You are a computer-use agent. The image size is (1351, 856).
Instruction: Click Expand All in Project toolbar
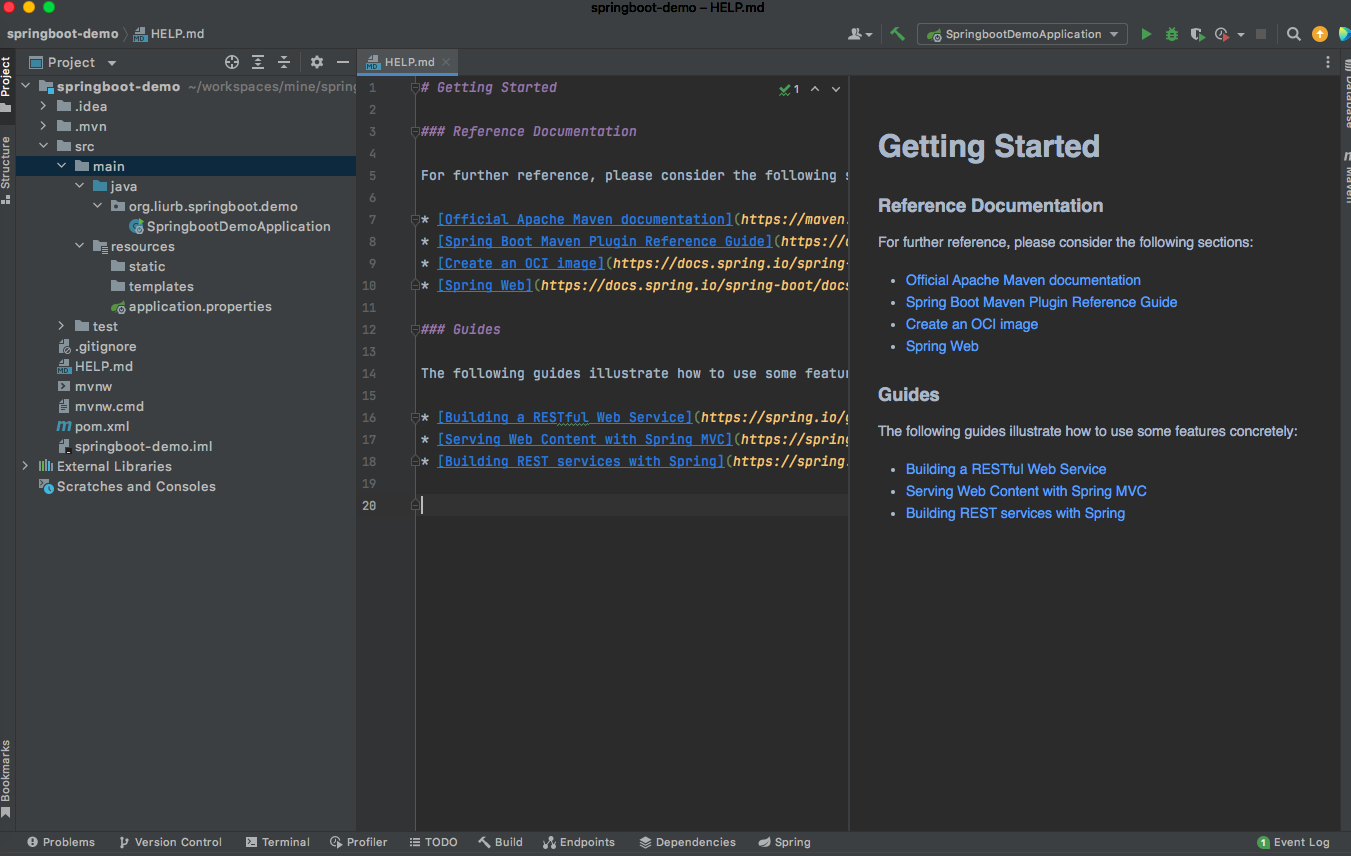click(258, 62)
